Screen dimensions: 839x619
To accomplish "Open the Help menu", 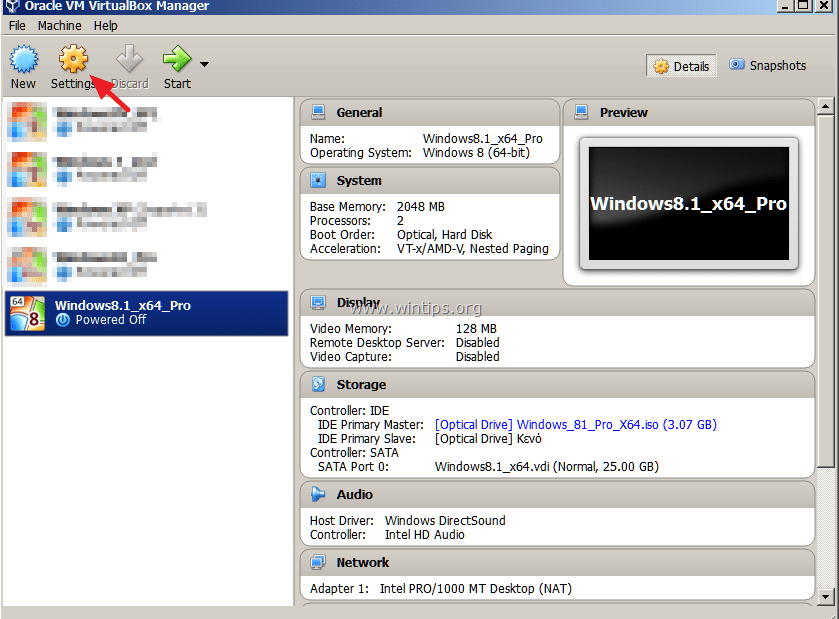I will (105, 26).
